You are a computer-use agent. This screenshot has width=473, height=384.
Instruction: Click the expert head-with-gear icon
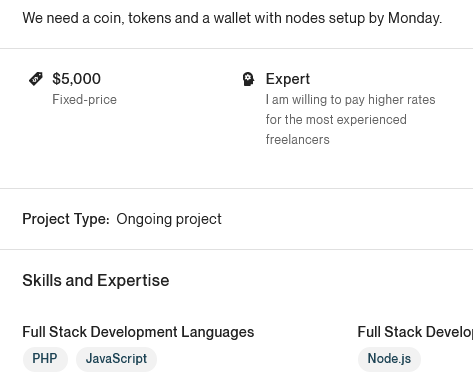tap(248, 79)
